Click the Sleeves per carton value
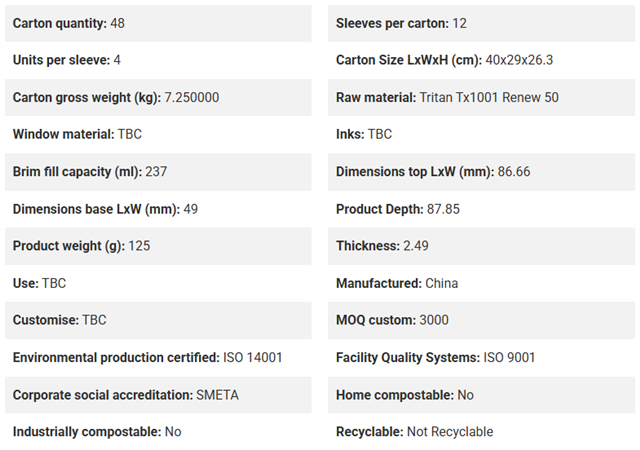This screenshot has width=640, height=450. [x=460, y=23]
